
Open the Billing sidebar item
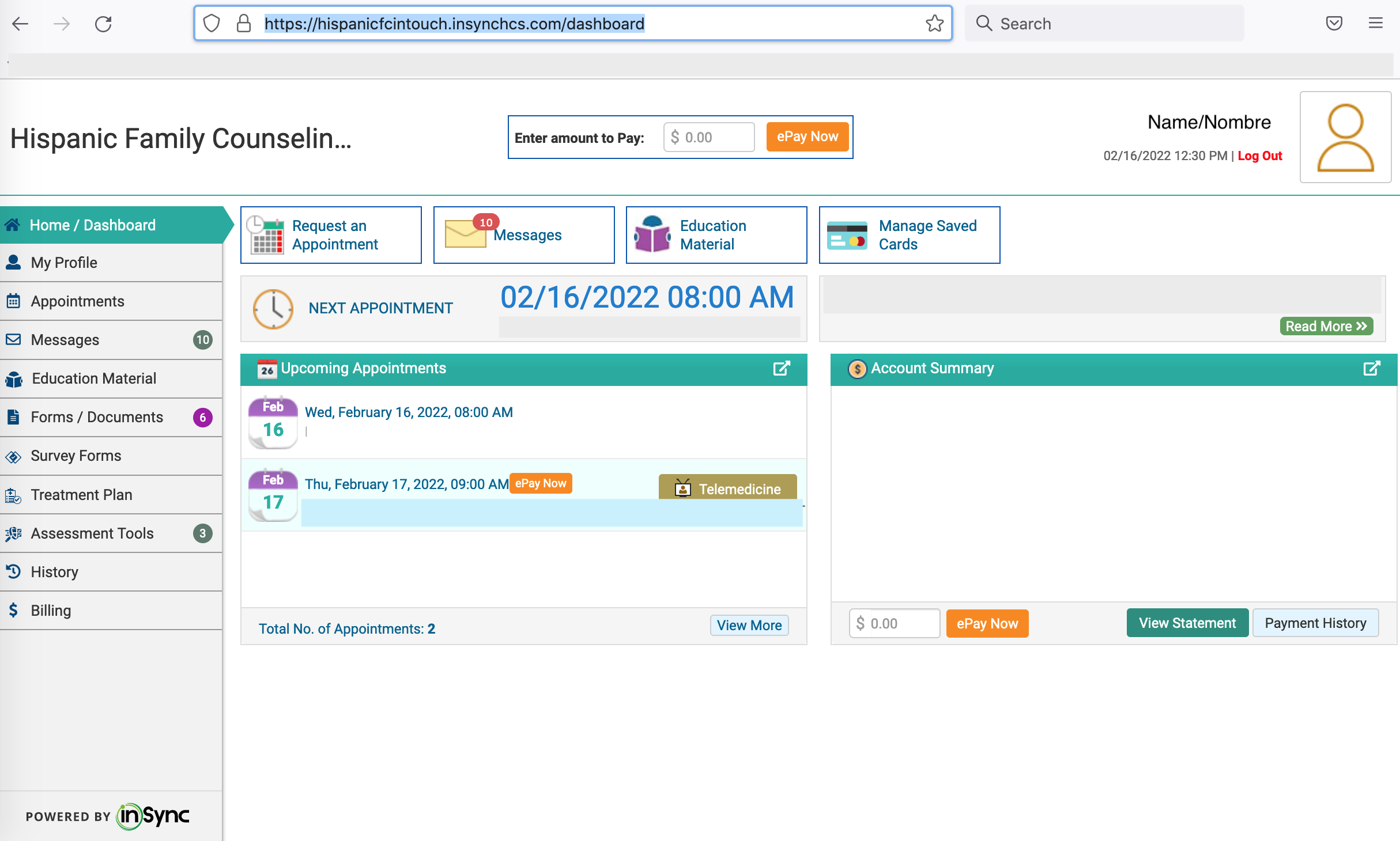click(51, 611)
